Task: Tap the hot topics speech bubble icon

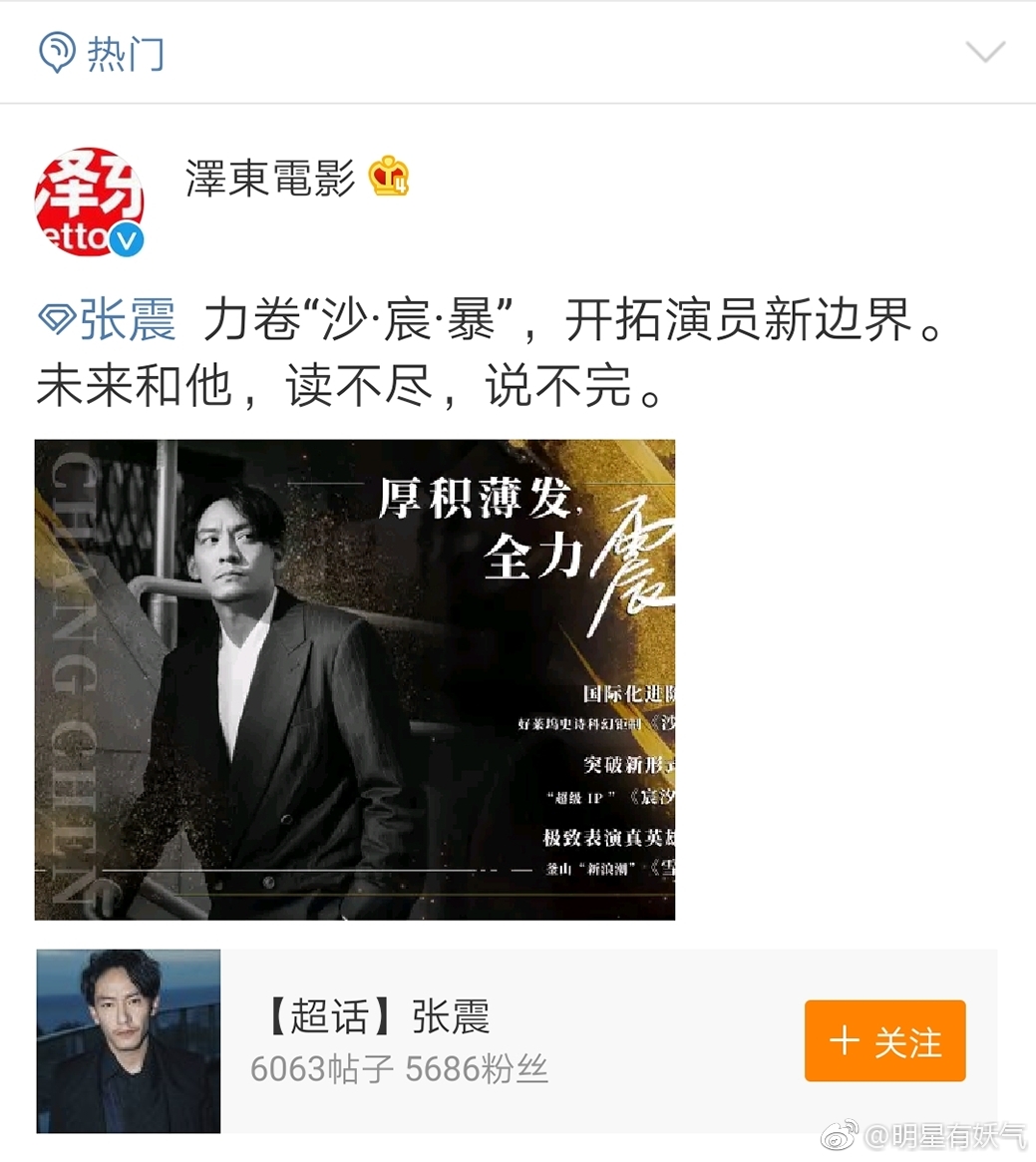Action: click(57, 52)
